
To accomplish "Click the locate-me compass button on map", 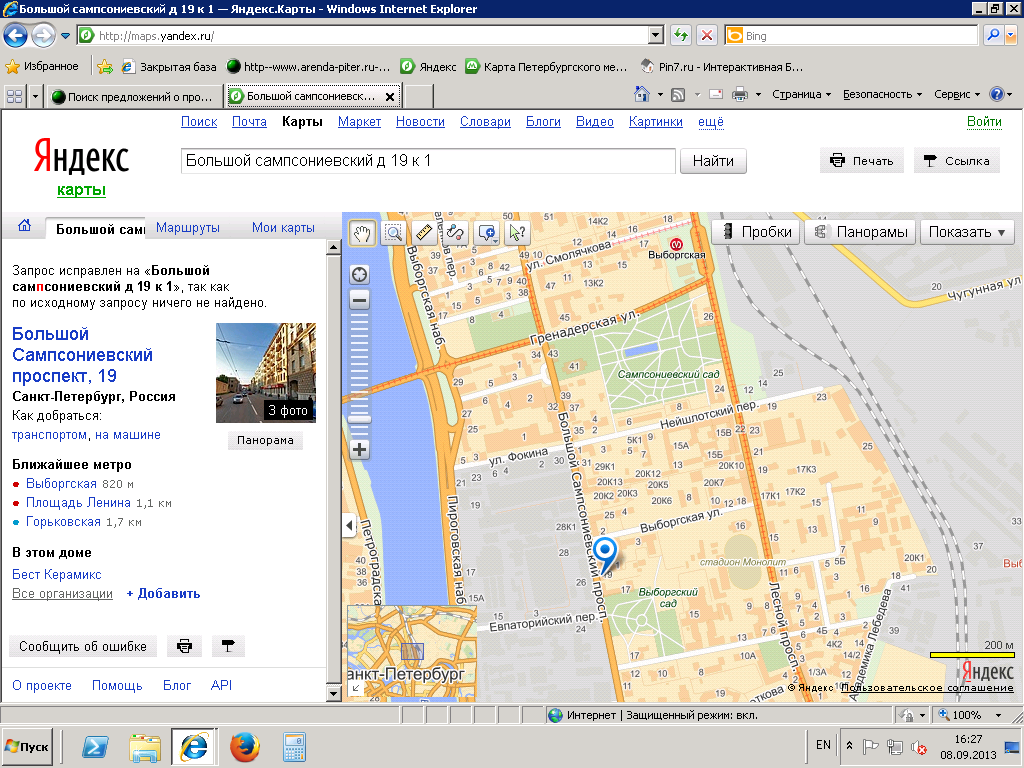I will click(x=359, y=274).
